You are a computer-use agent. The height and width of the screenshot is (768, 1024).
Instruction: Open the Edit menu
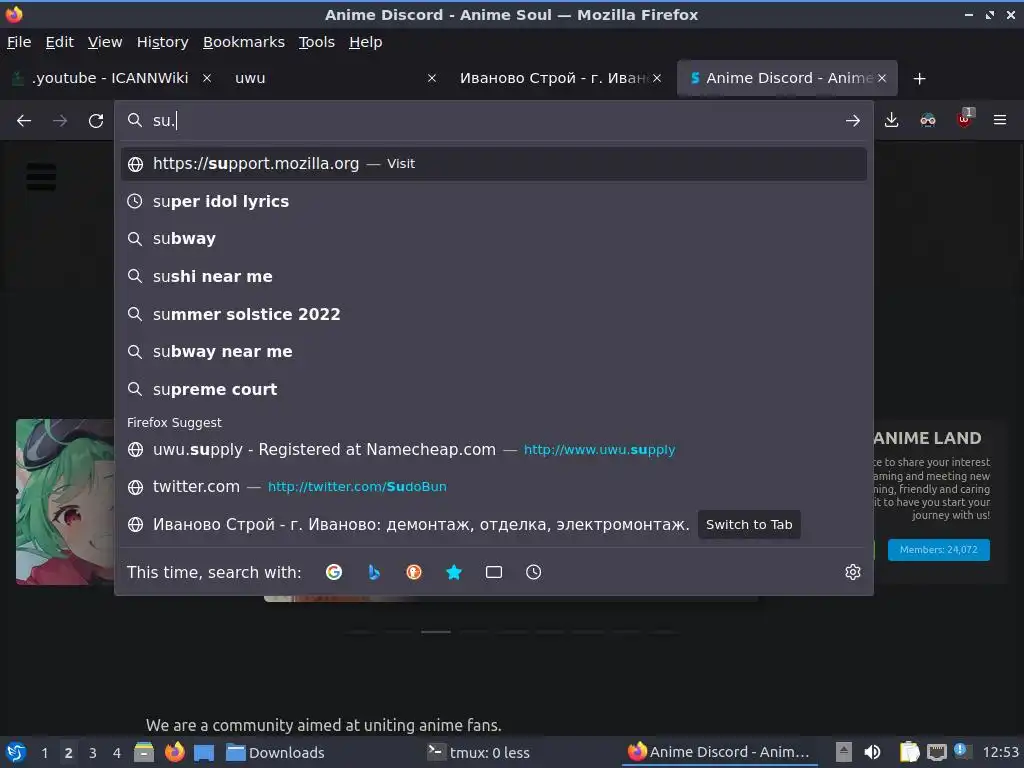coord(59,42)
